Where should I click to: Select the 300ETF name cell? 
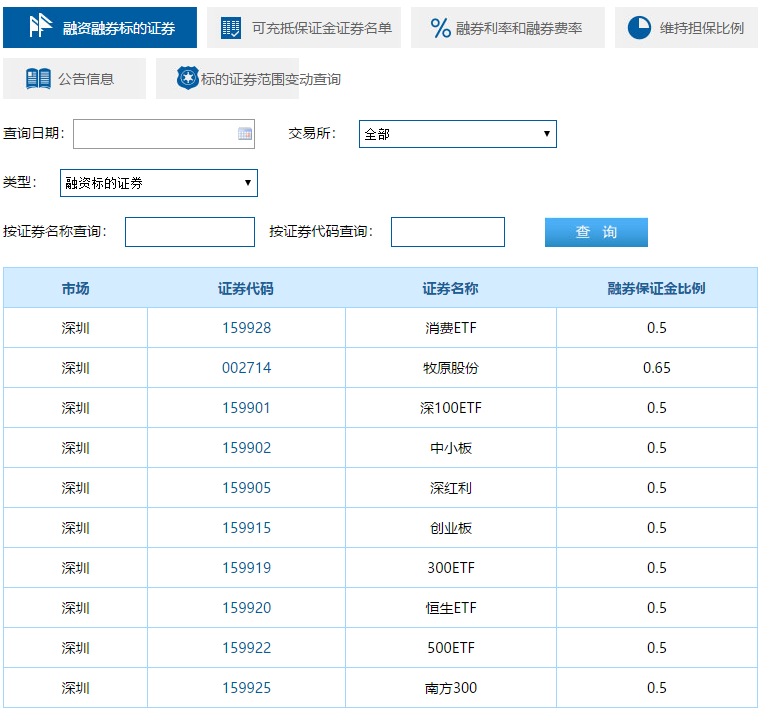click(x=451, y=568)
